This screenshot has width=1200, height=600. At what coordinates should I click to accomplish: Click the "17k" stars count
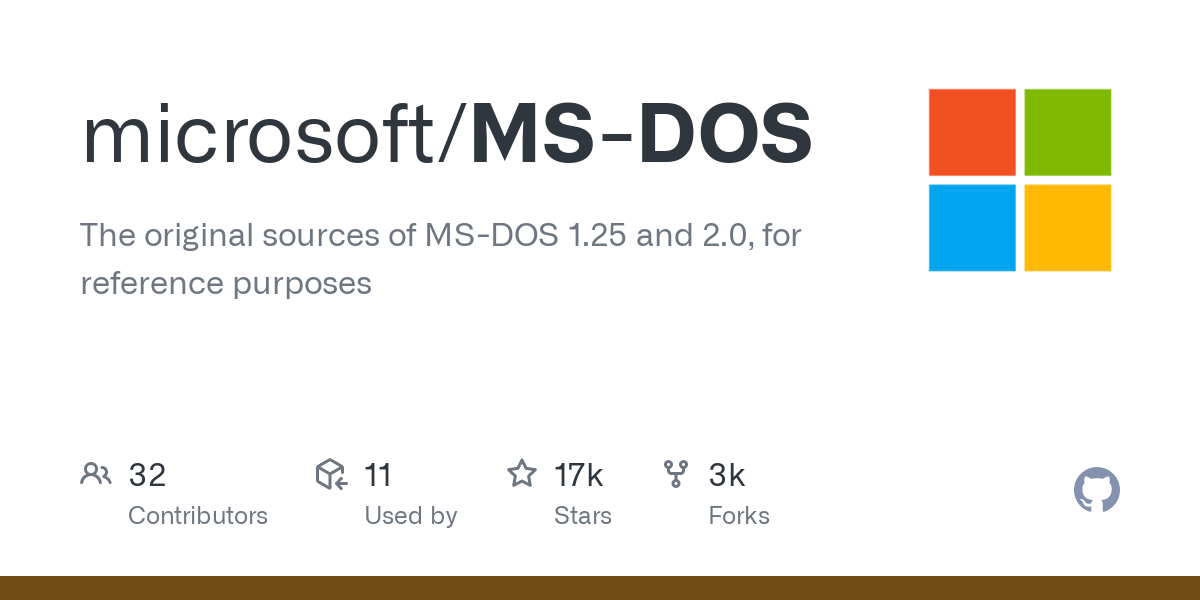tap(579, 475)
